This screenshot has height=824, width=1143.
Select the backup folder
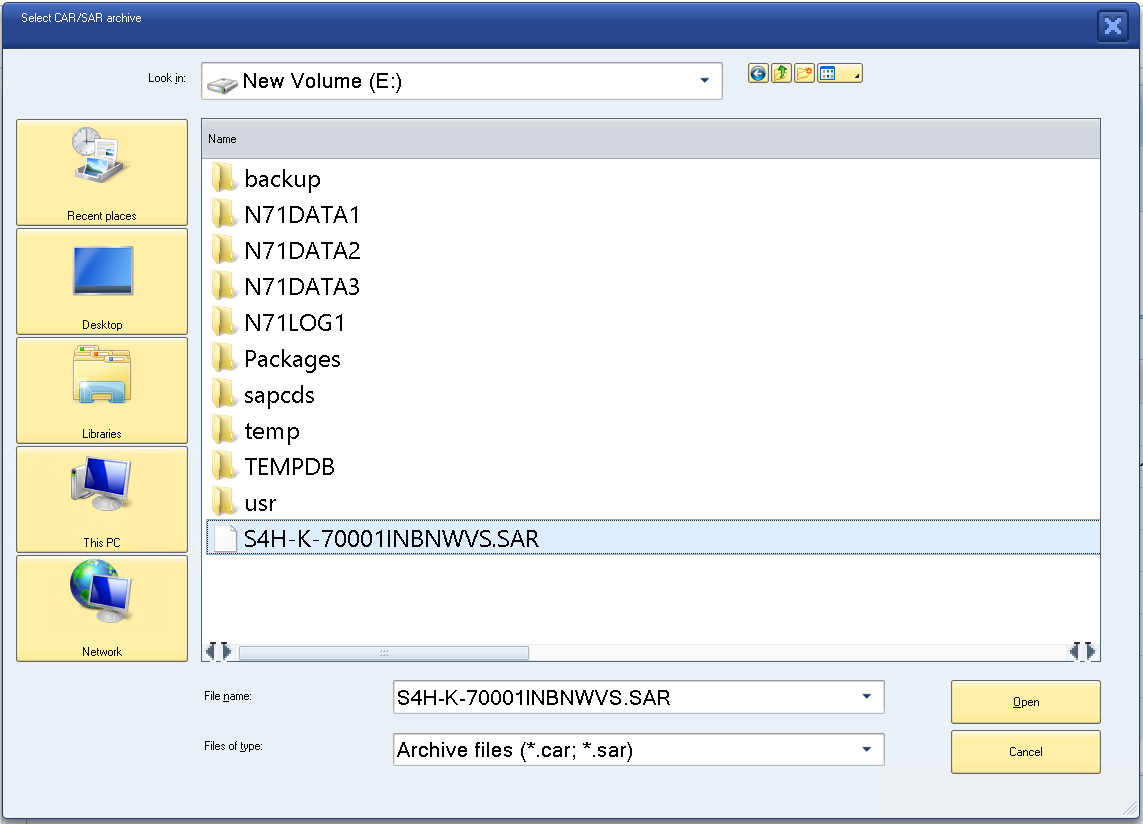coord(282,179)
